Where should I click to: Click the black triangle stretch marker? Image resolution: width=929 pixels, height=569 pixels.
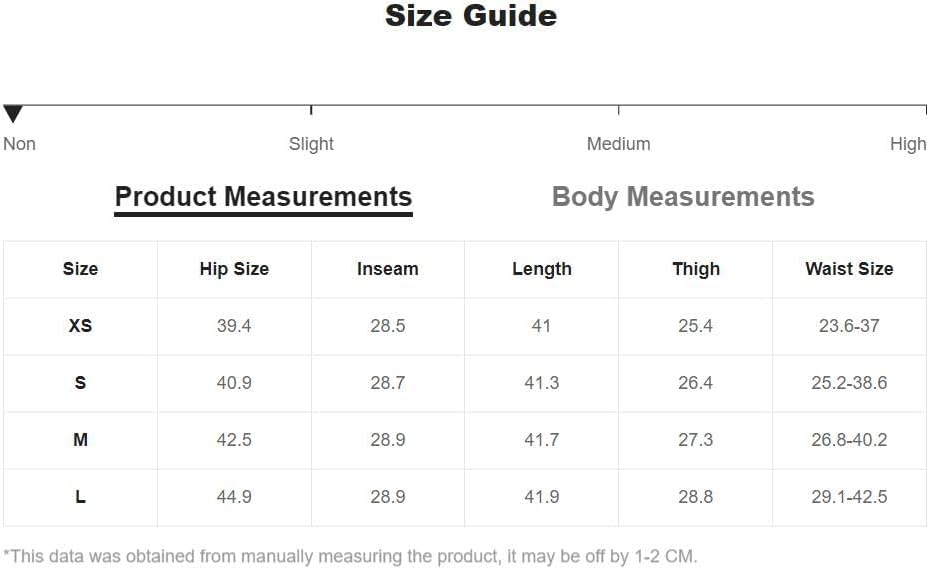(12, 113)
